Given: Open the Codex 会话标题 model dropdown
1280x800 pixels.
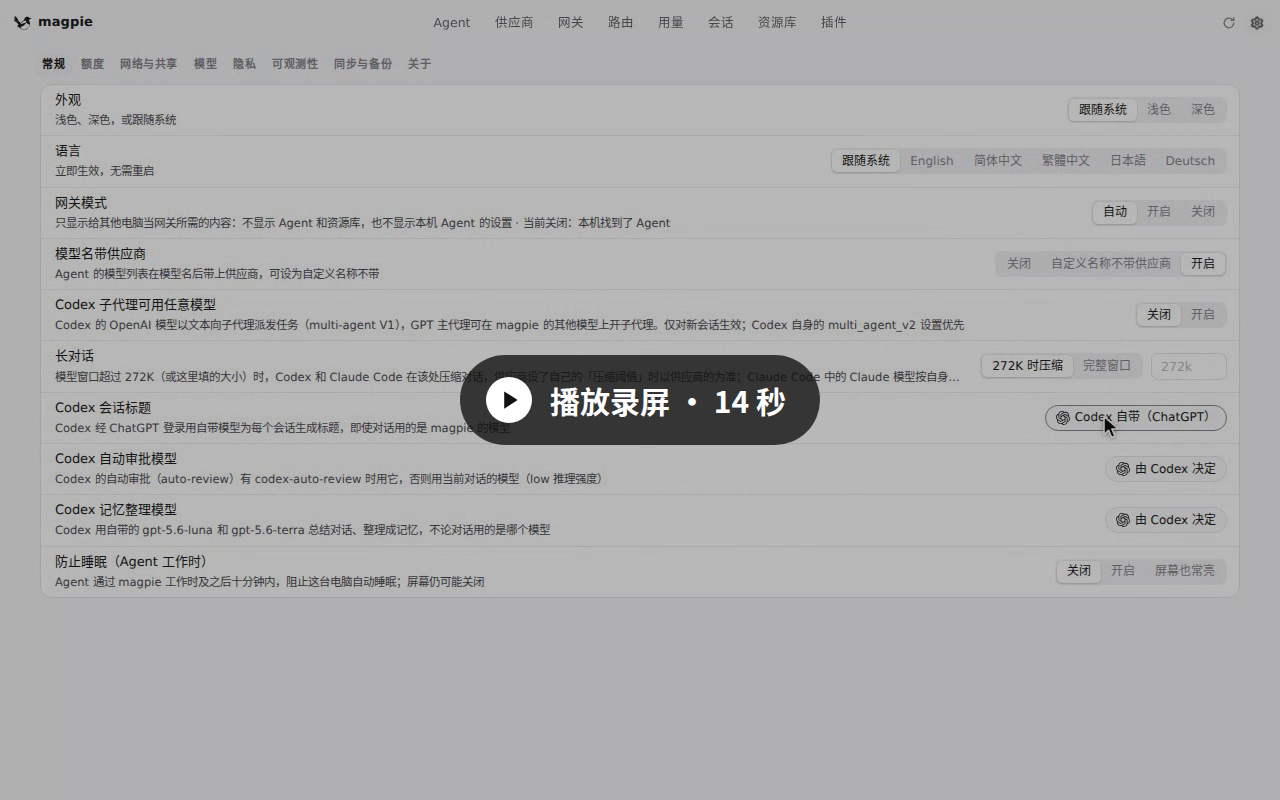Looking at the screenshot, I should [x=1136, y=417].
